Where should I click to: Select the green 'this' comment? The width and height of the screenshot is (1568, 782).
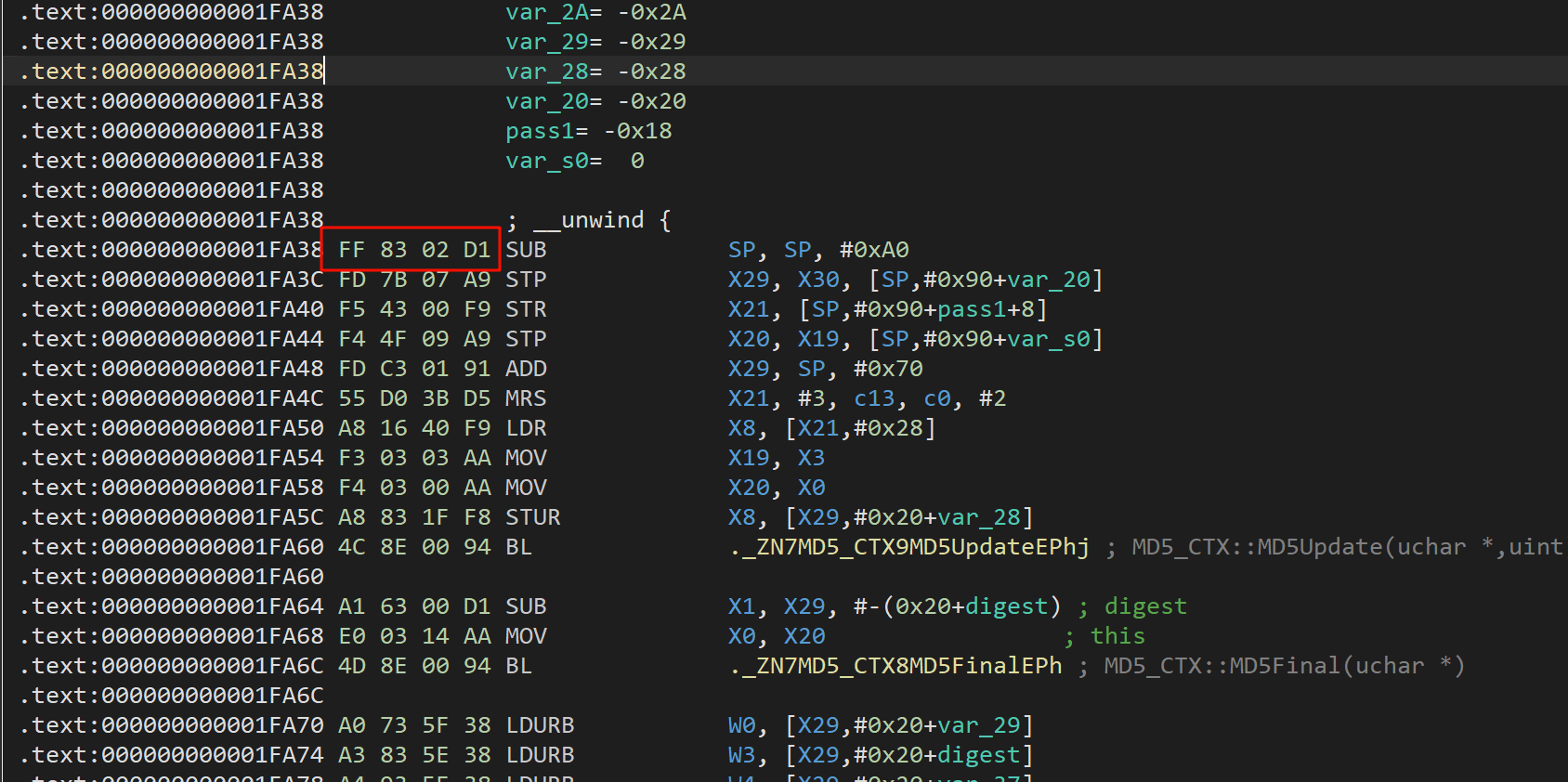point(1117,636)
